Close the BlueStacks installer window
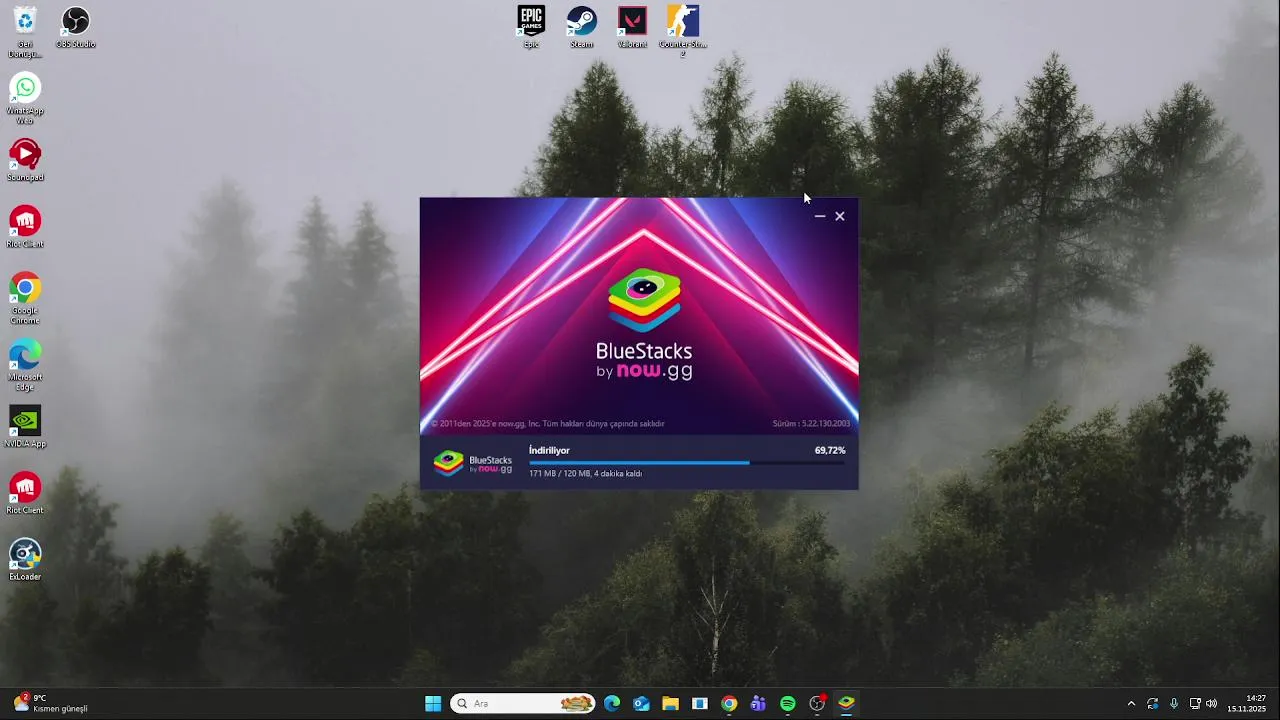This screenshot has height=720, width=1280. coord(840,216)
